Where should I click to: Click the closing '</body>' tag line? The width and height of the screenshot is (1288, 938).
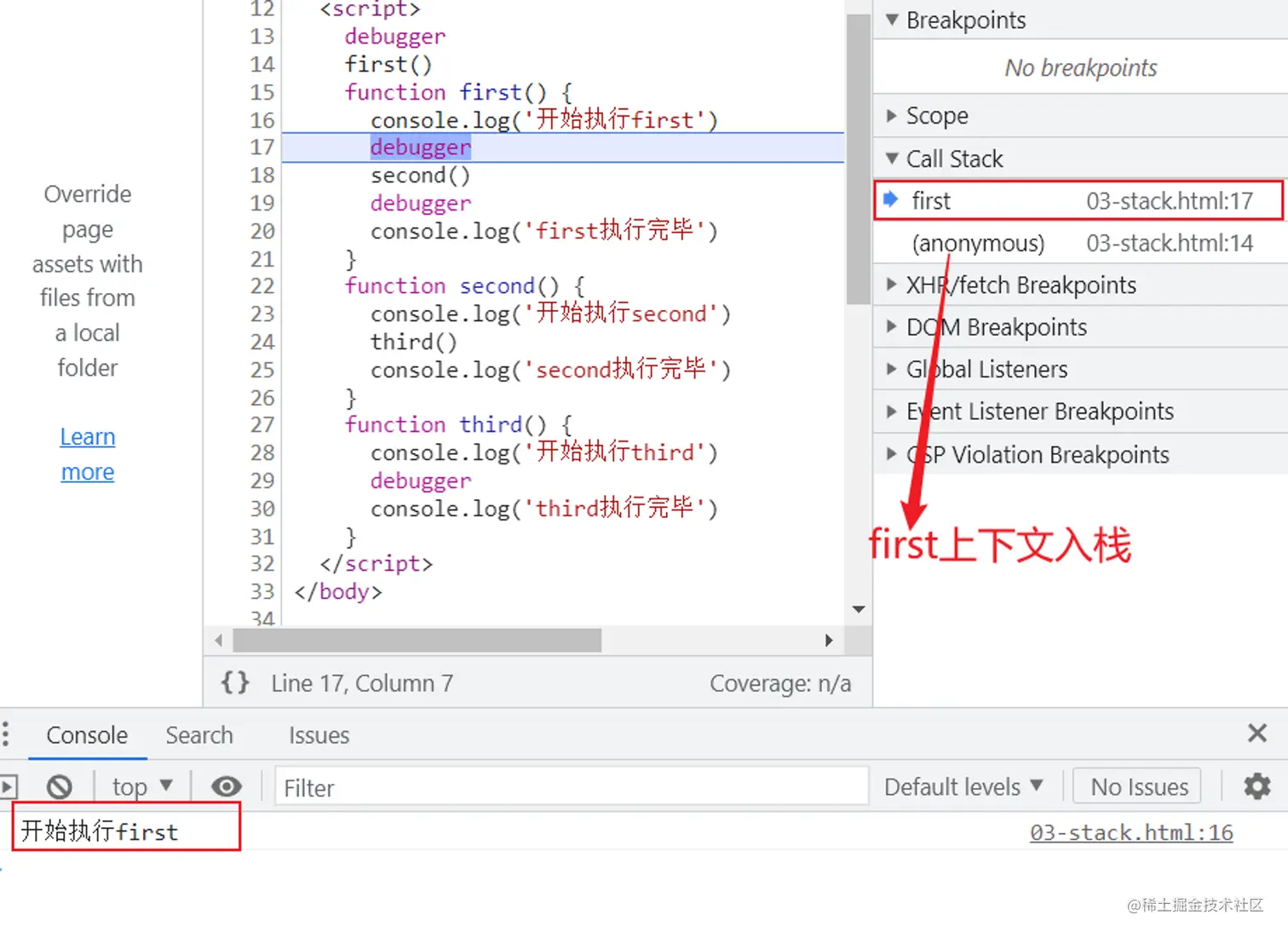click(x=338, y=592)
